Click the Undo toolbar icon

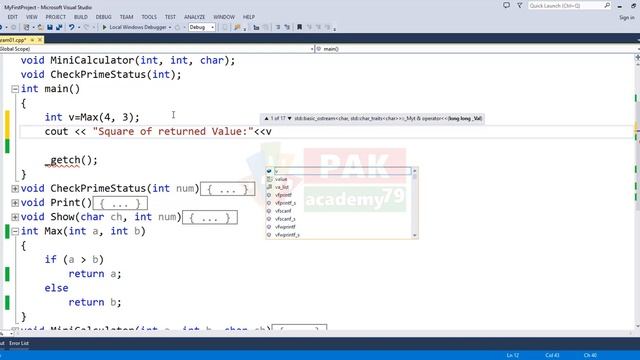(x=71, y=27)
